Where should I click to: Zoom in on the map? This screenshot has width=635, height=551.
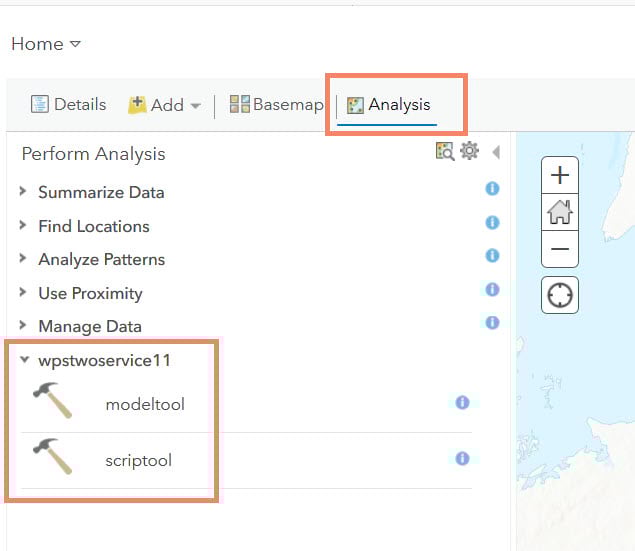[x=560, y=175]
